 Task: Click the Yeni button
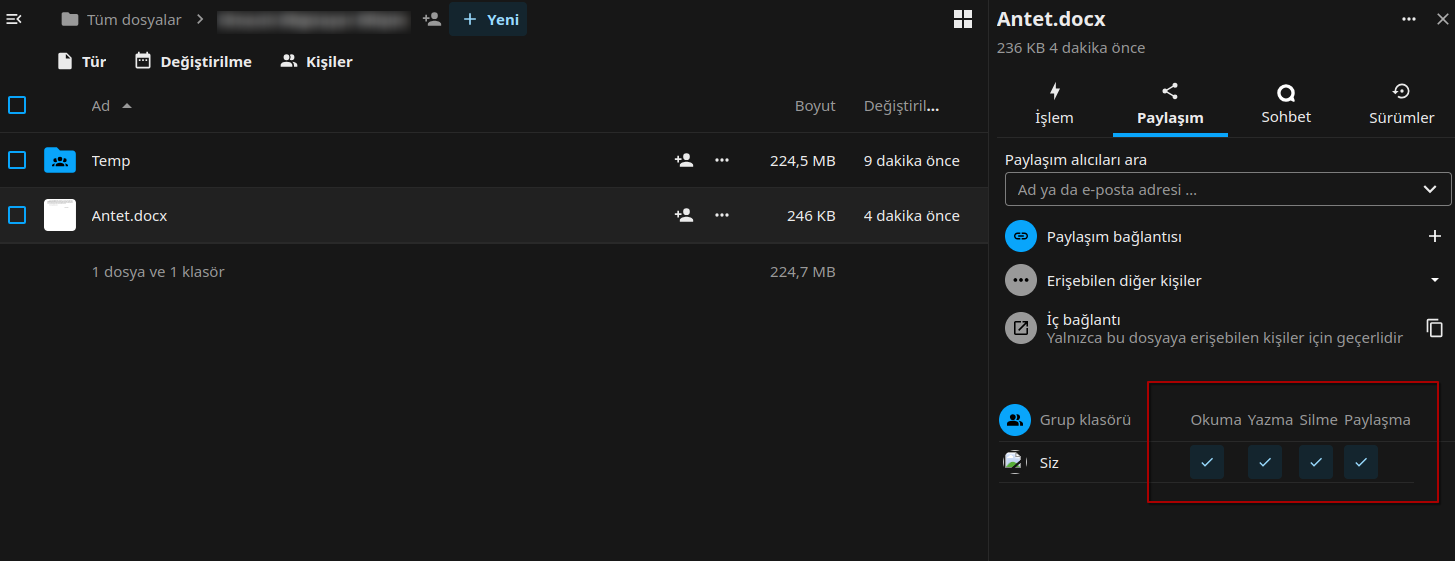[488, 19]
